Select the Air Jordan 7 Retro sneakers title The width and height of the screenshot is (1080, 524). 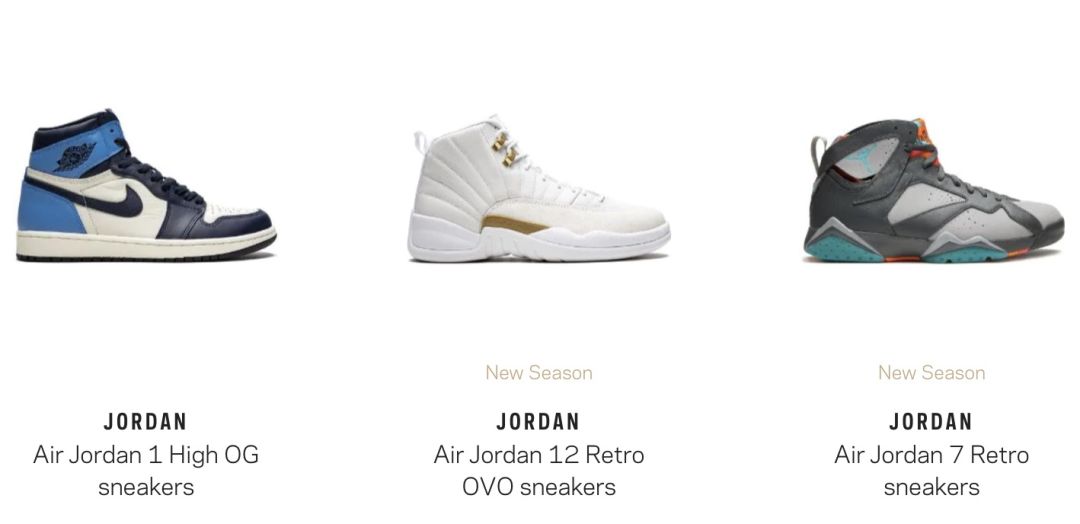pos(931,470)
